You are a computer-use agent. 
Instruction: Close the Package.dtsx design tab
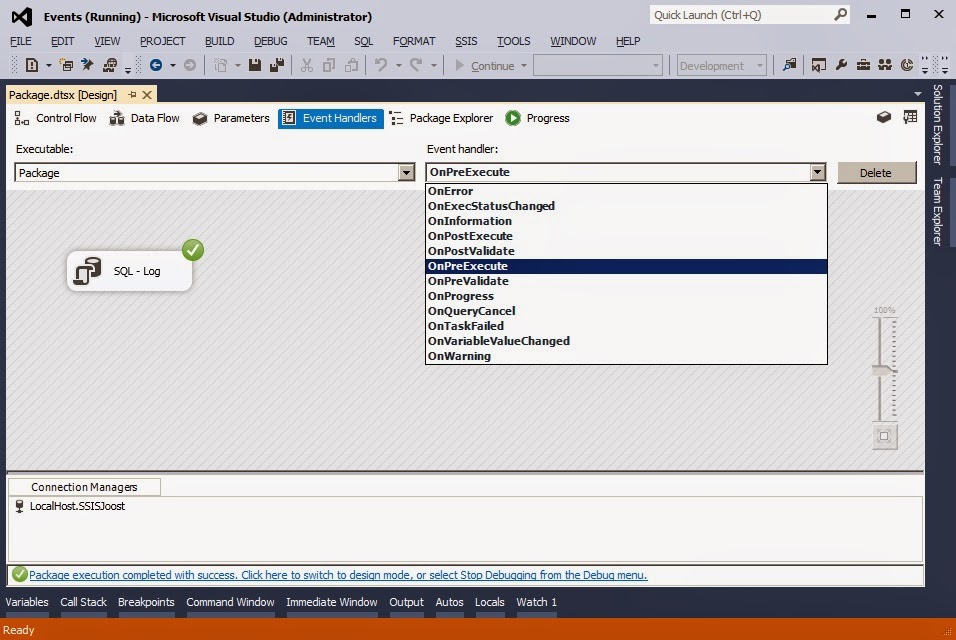coord(147,94)
